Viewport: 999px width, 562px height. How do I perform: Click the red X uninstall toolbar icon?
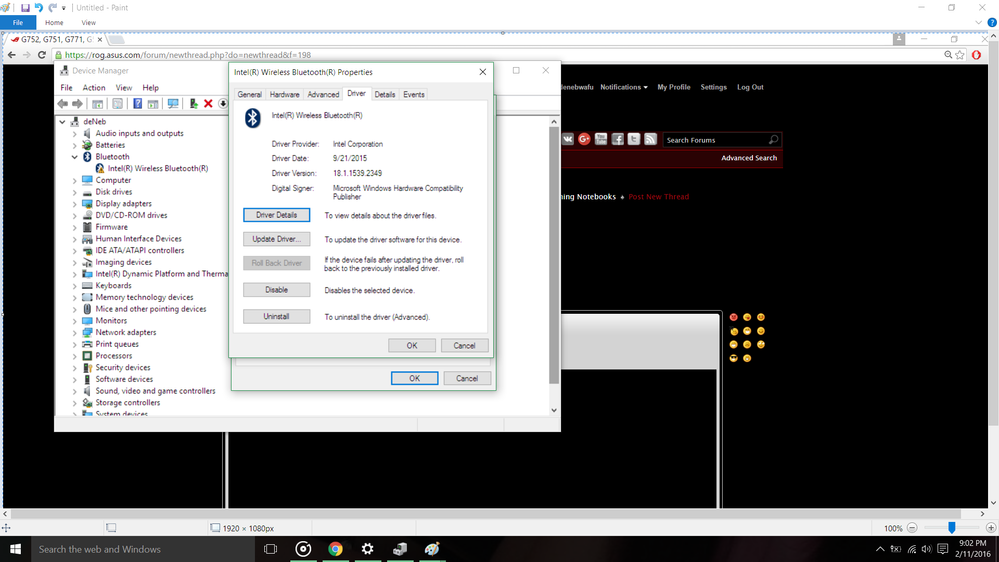point(208,104)
